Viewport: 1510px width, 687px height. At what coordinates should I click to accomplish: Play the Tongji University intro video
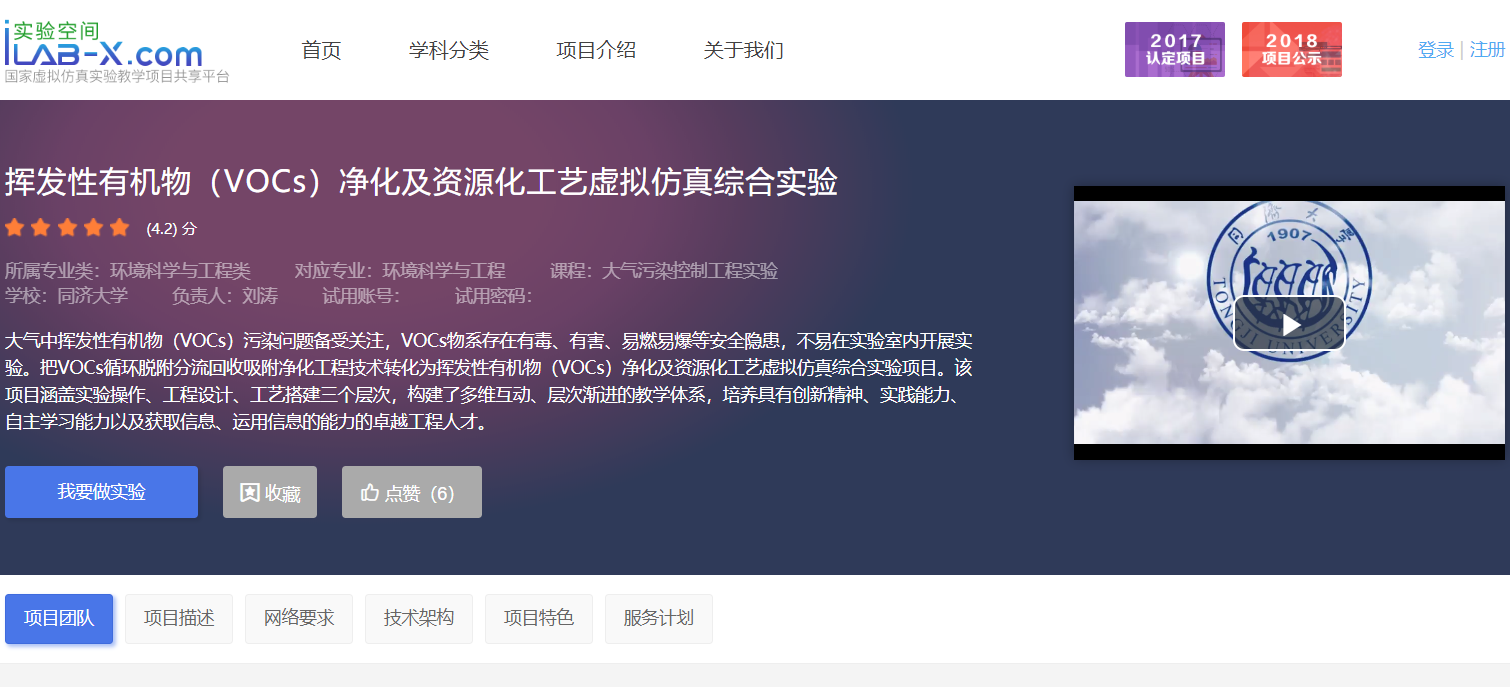1289,324
